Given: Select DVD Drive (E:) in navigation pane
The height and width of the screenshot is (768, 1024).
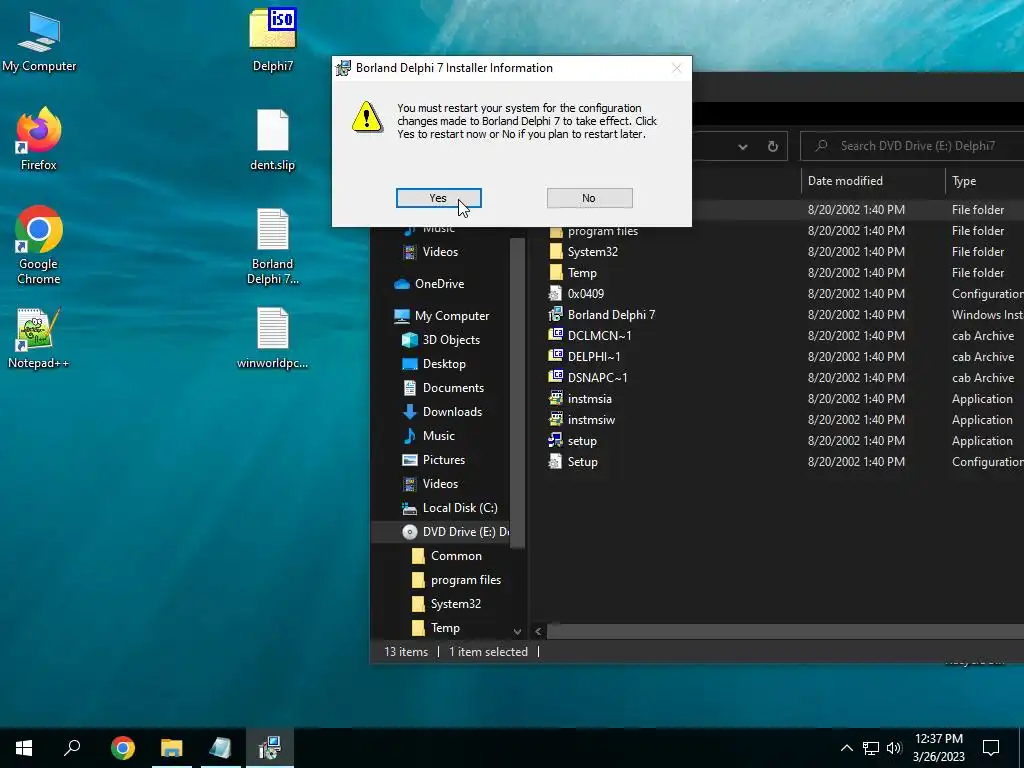Looking at the screenshot, I should point(455,532).
